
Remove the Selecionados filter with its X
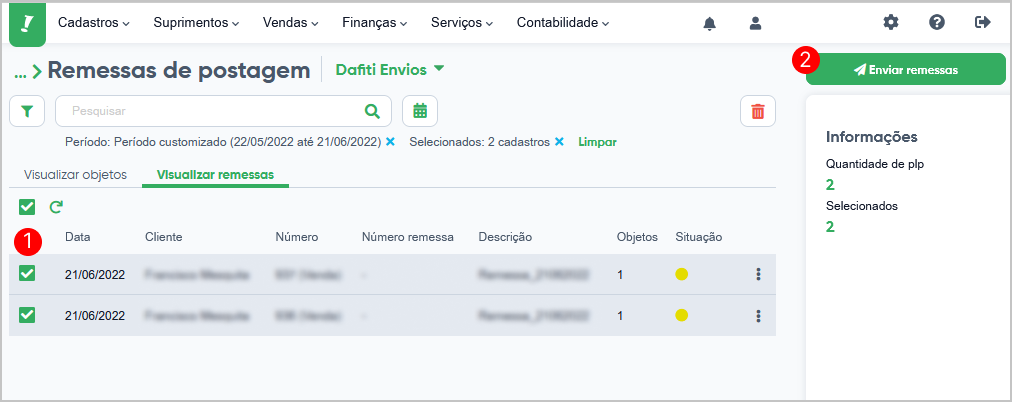click(x=560, y=142)
